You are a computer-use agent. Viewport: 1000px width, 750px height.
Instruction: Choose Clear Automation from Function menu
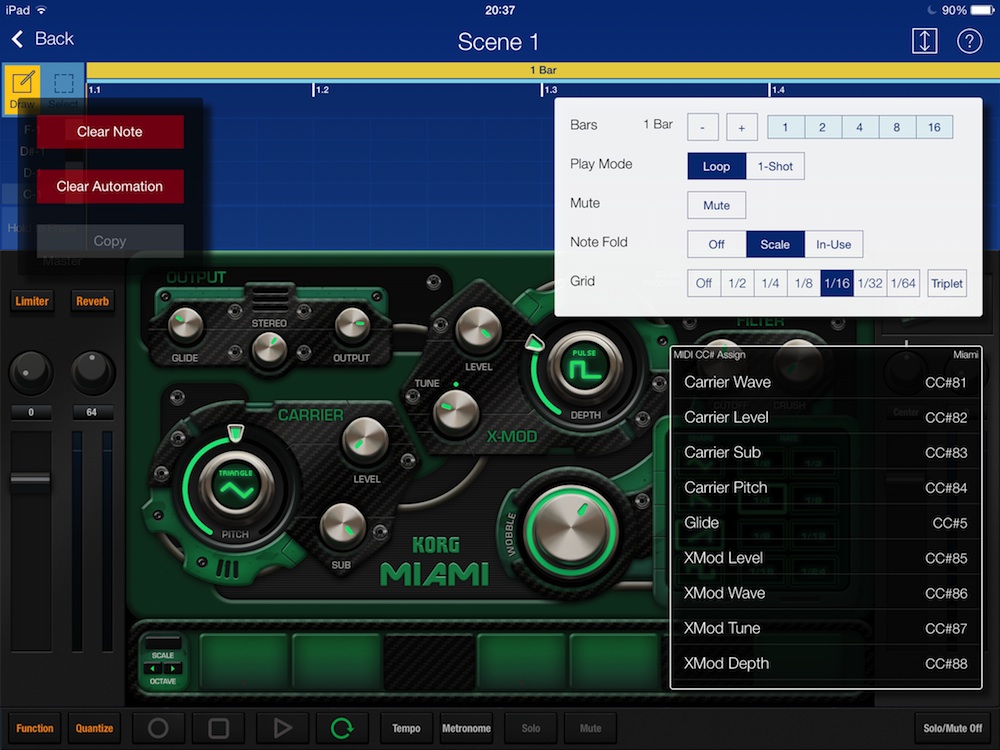110,186
